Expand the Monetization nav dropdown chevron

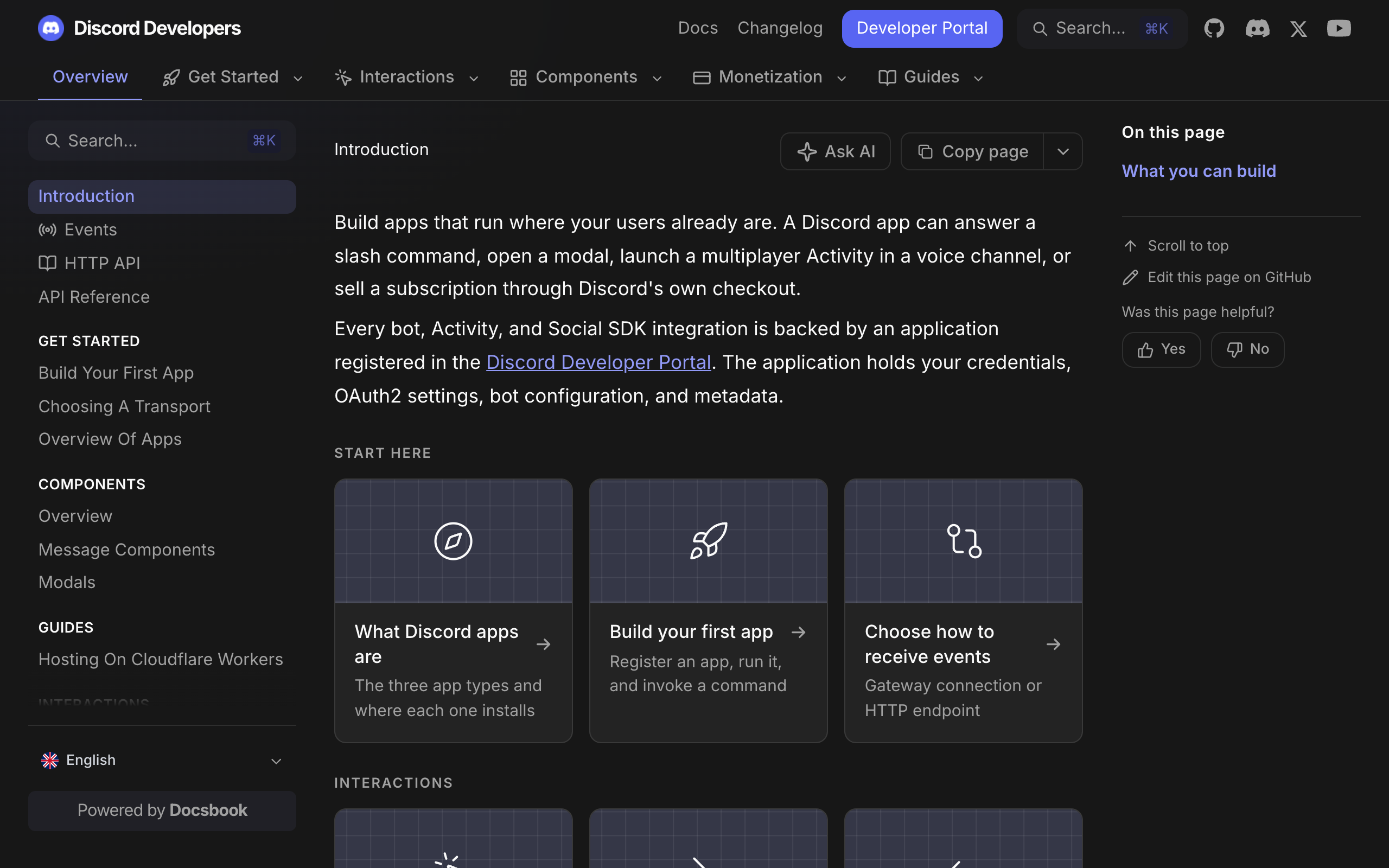pyautogui.click(x=842, y=79)
